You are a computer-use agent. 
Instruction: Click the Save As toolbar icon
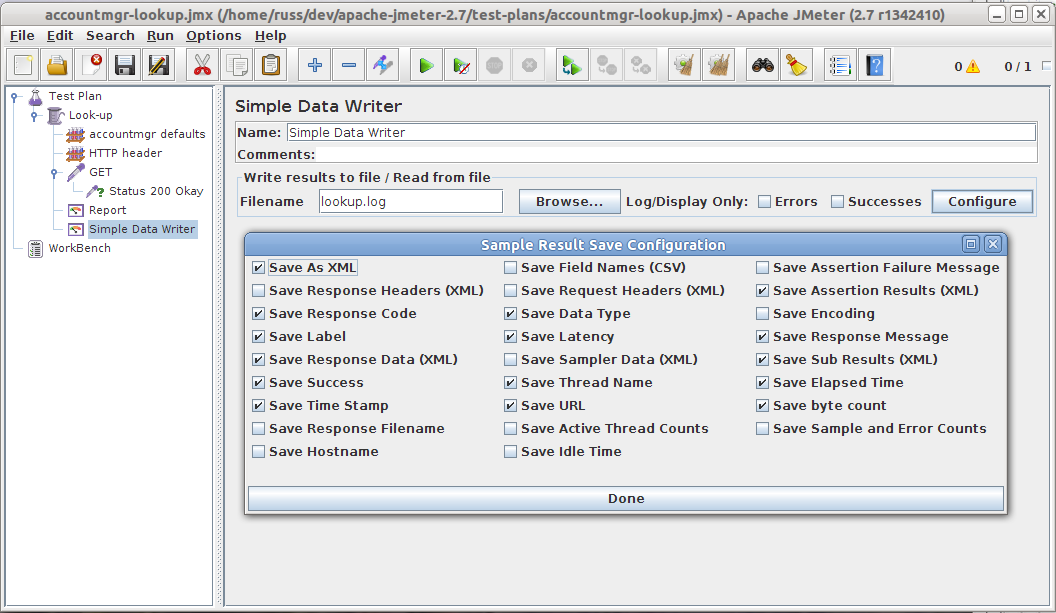pyautogui.click(x=158, y=65)
